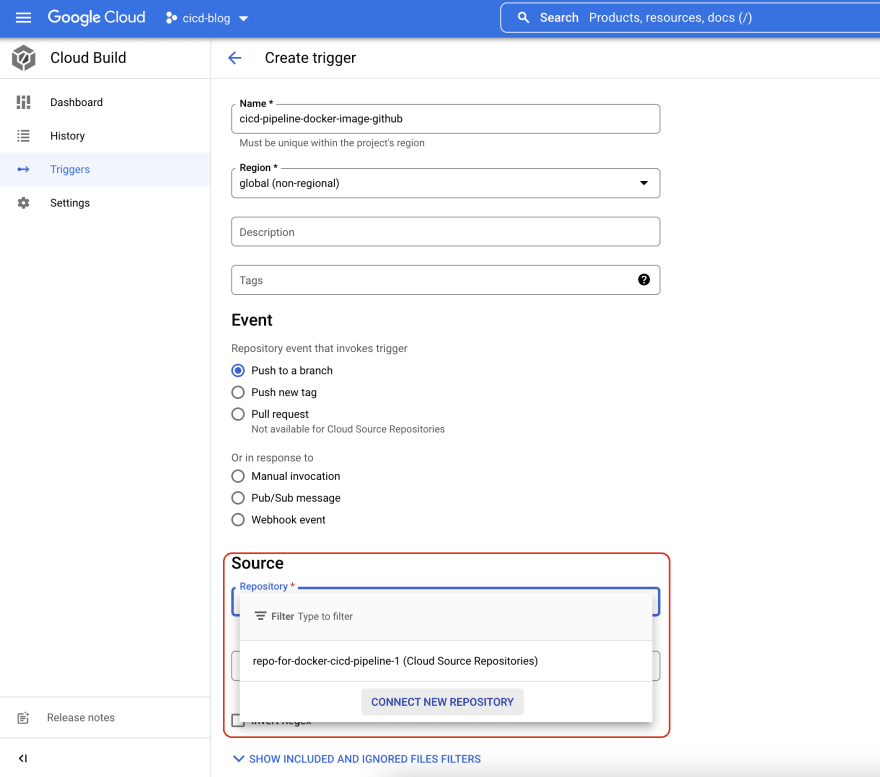Open the cicd-blog project selector
This screenshot has width=880, height=777.
click(x=207, y=19)
